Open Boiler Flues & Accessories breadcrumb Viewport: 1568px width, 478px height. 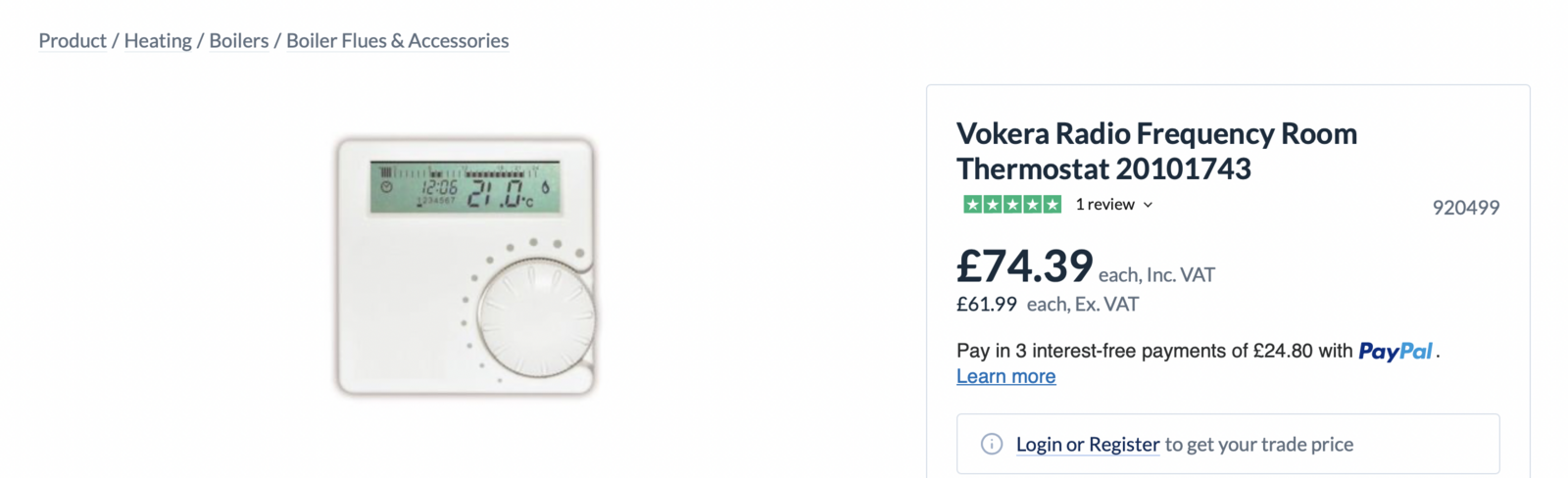pyautogui.click(x=397, y=41)
